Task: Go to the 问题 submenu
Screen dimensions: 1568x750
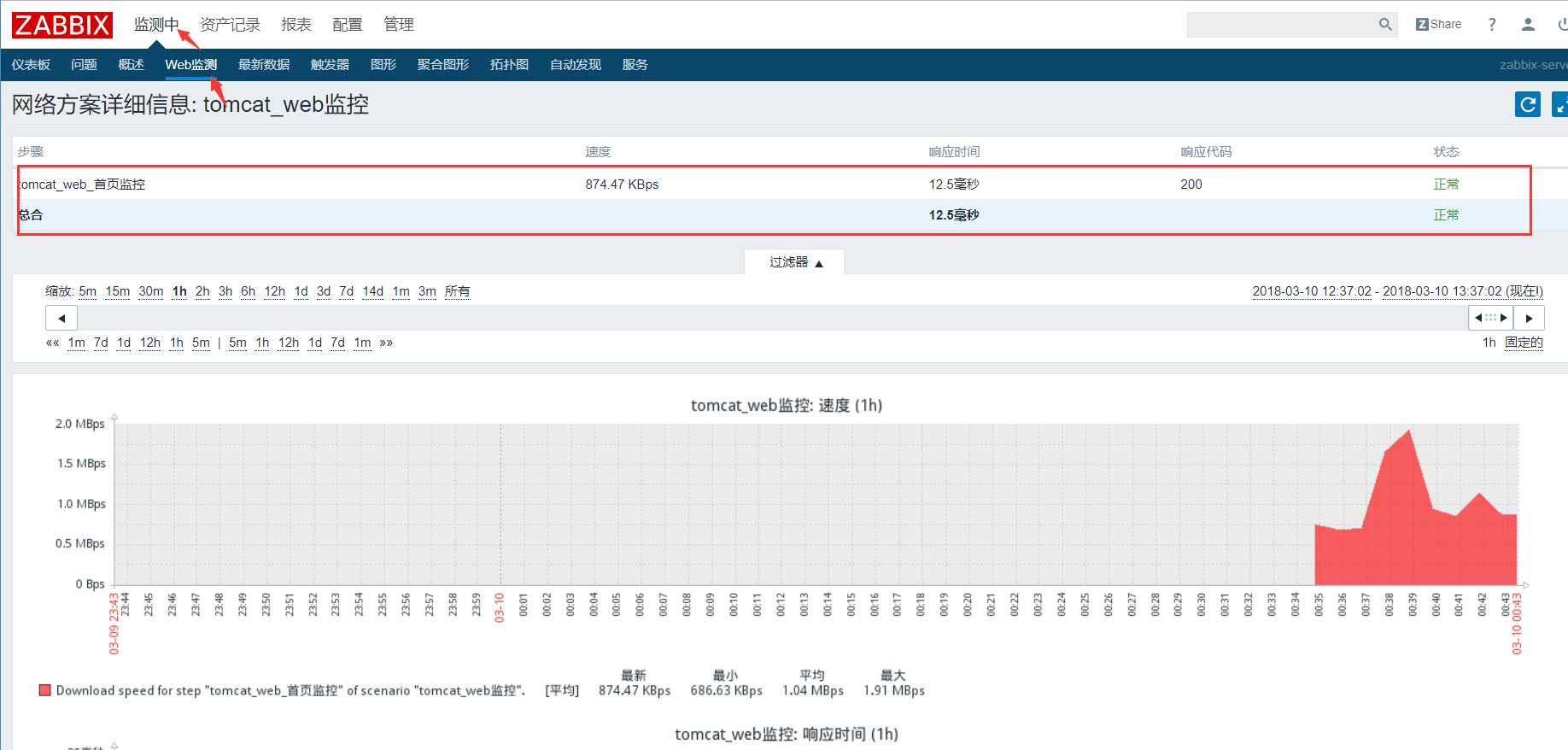Action: click(x=84, y=65)
